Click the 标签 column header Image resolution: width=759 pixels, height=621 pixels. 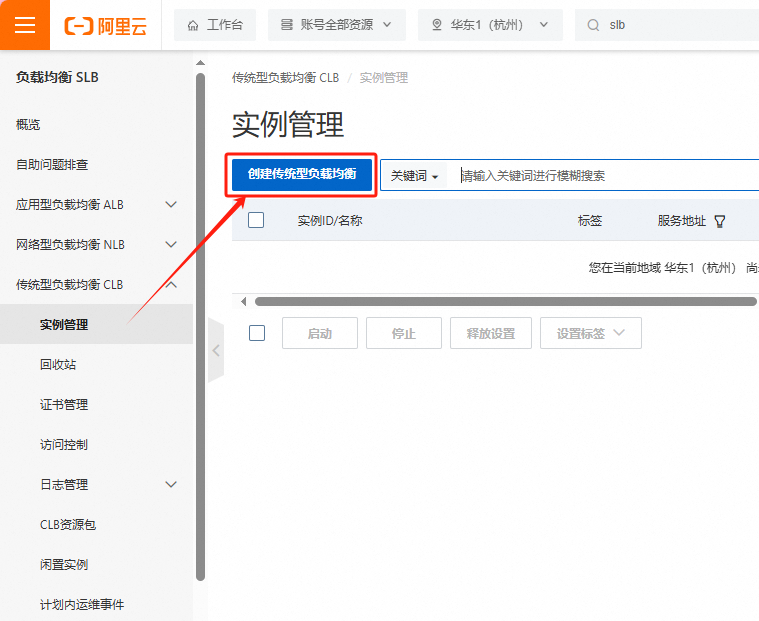tap(590, 221)
